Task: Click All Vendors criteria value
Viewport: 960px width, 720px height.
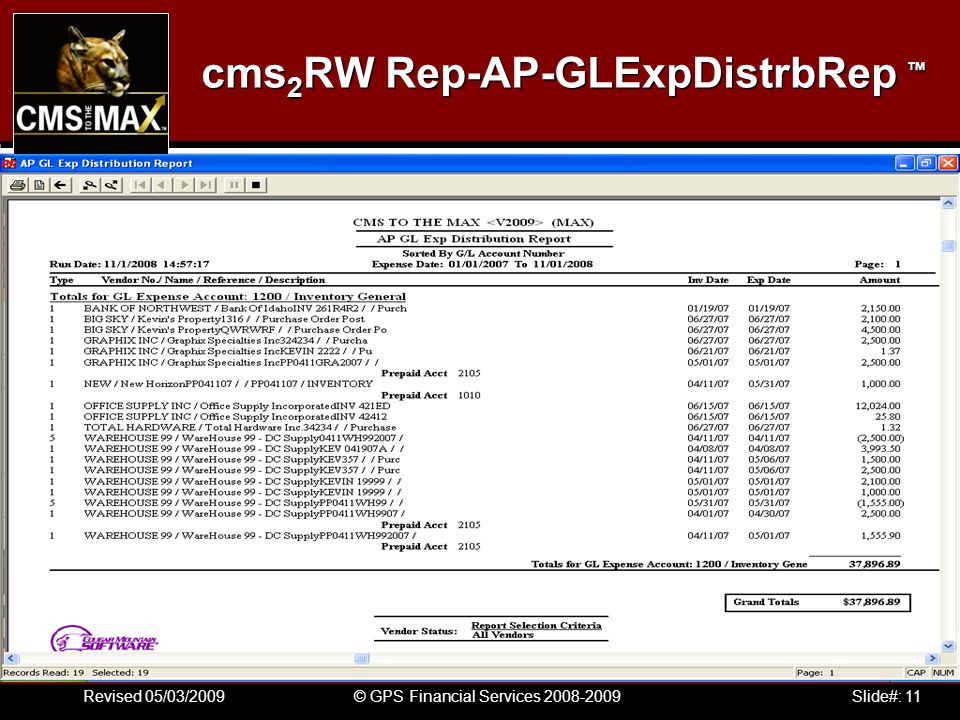Action: pos(503,635)
